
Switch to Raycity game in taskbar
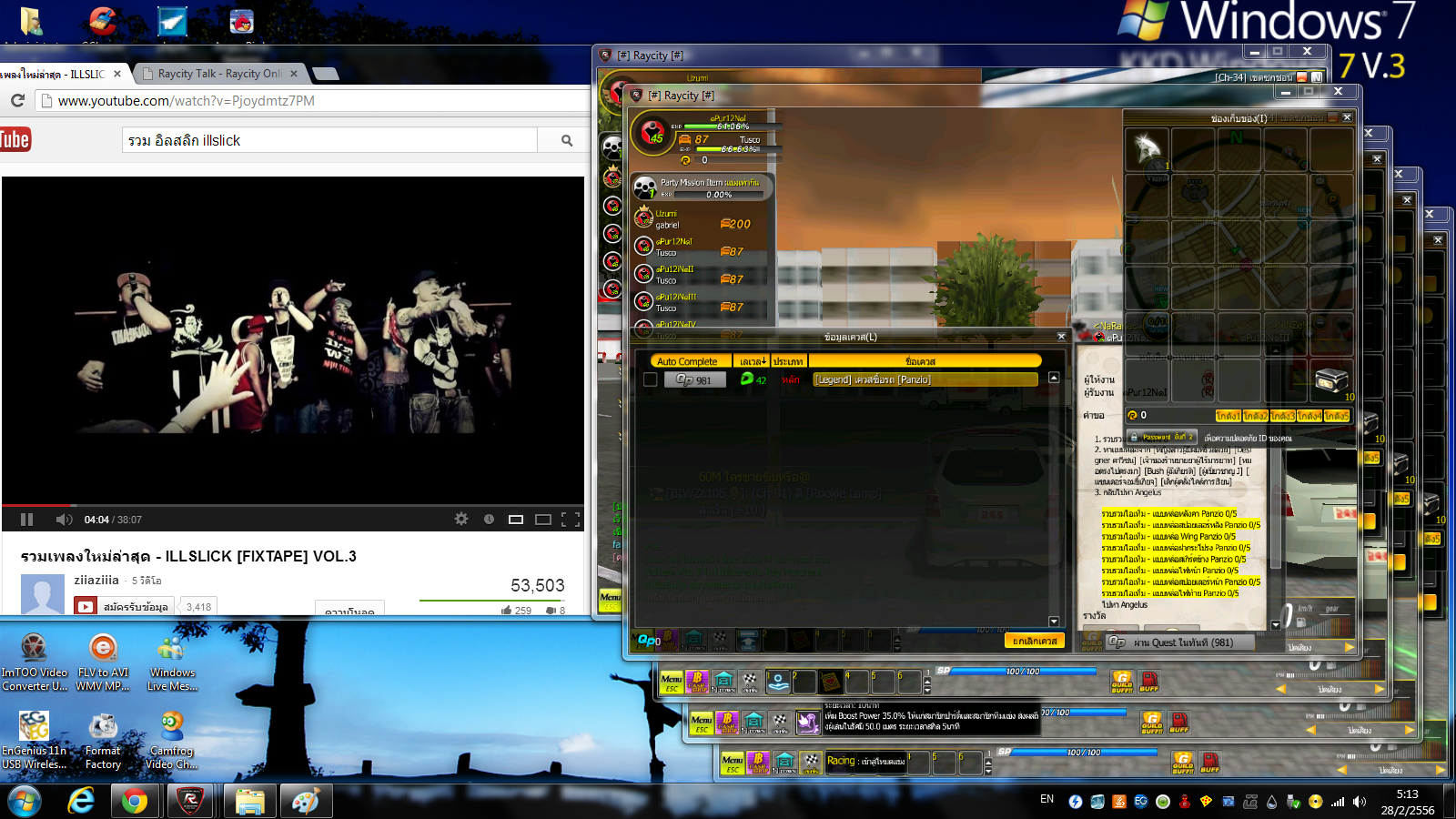(190, 801)
